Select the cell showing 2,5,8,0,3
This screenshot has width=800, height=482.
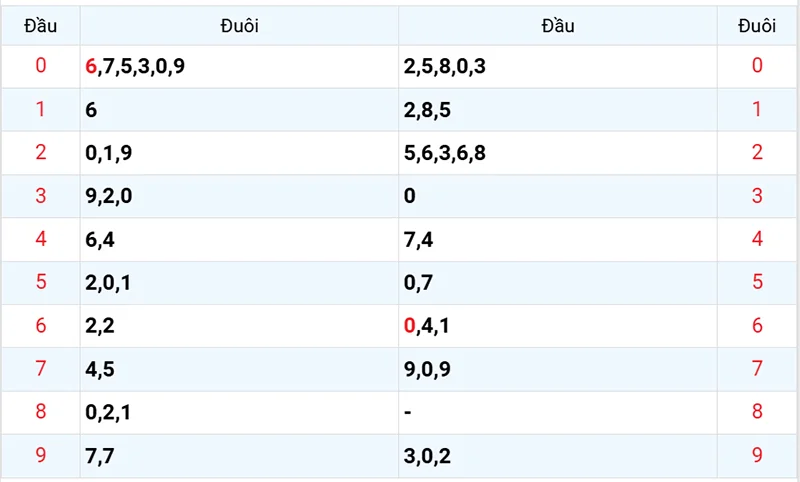(x=444, y=67)
